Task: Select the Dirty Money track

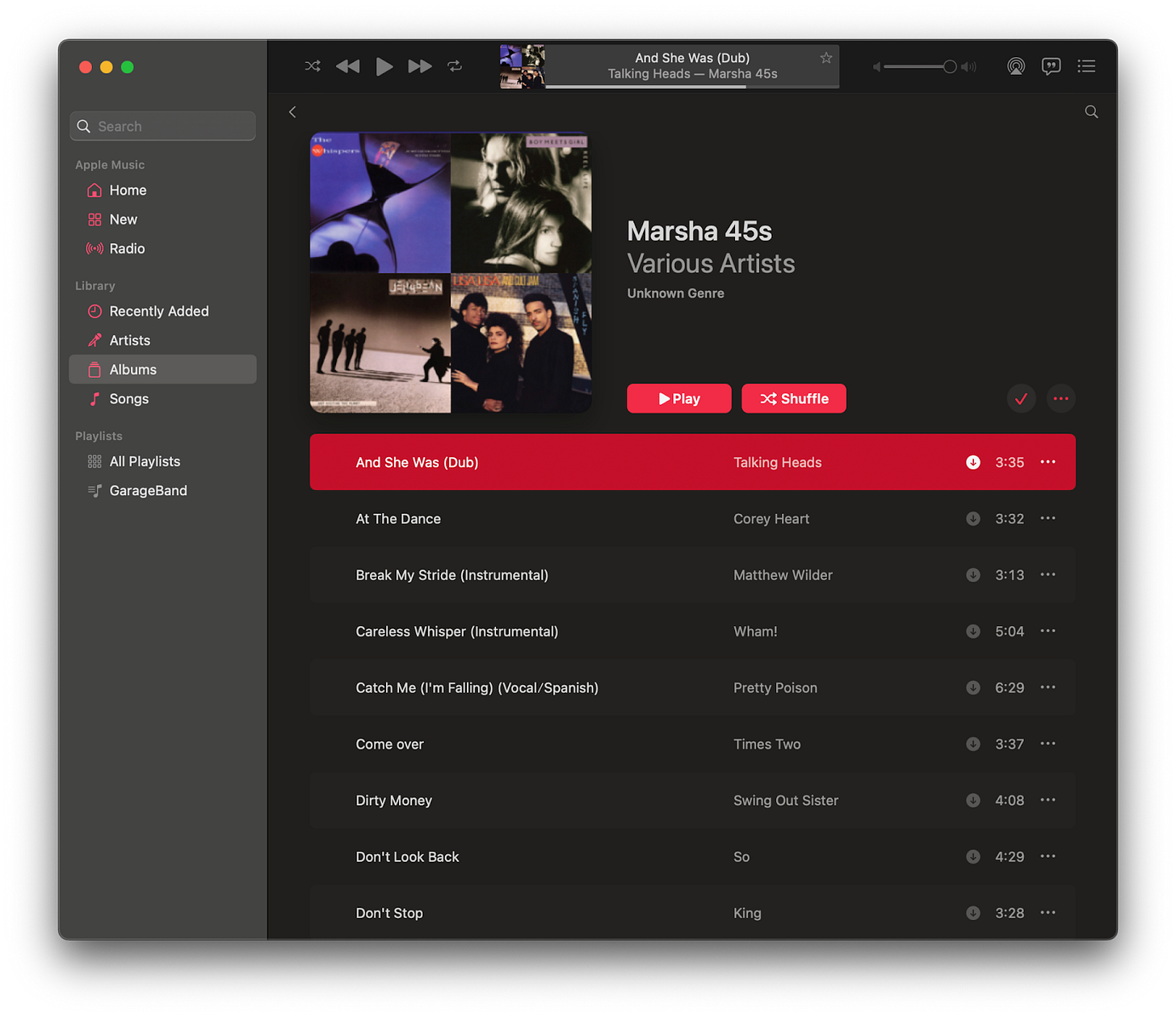Action: click(692, 801)
